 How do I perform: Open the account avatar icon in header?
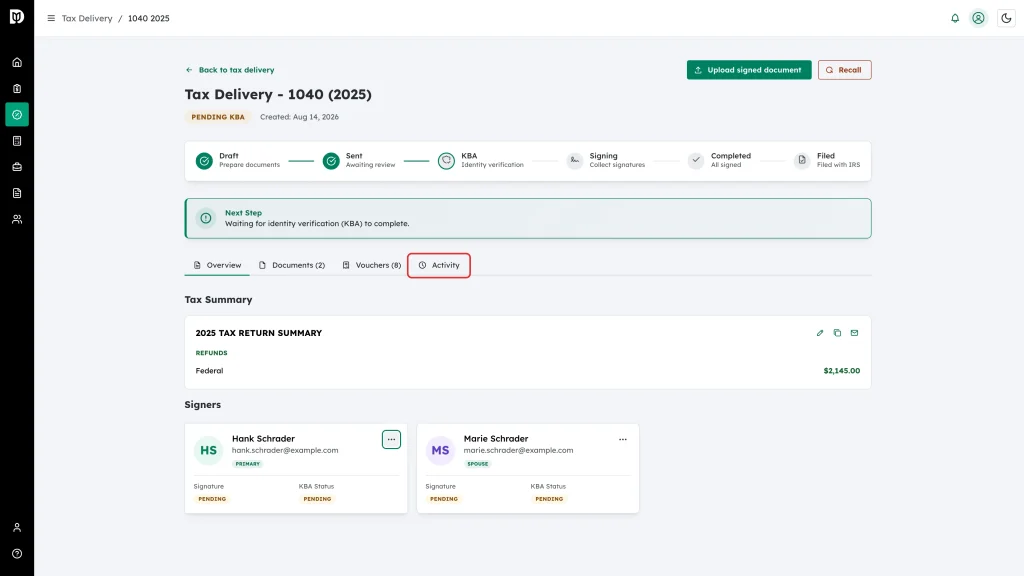coord(978,18)
